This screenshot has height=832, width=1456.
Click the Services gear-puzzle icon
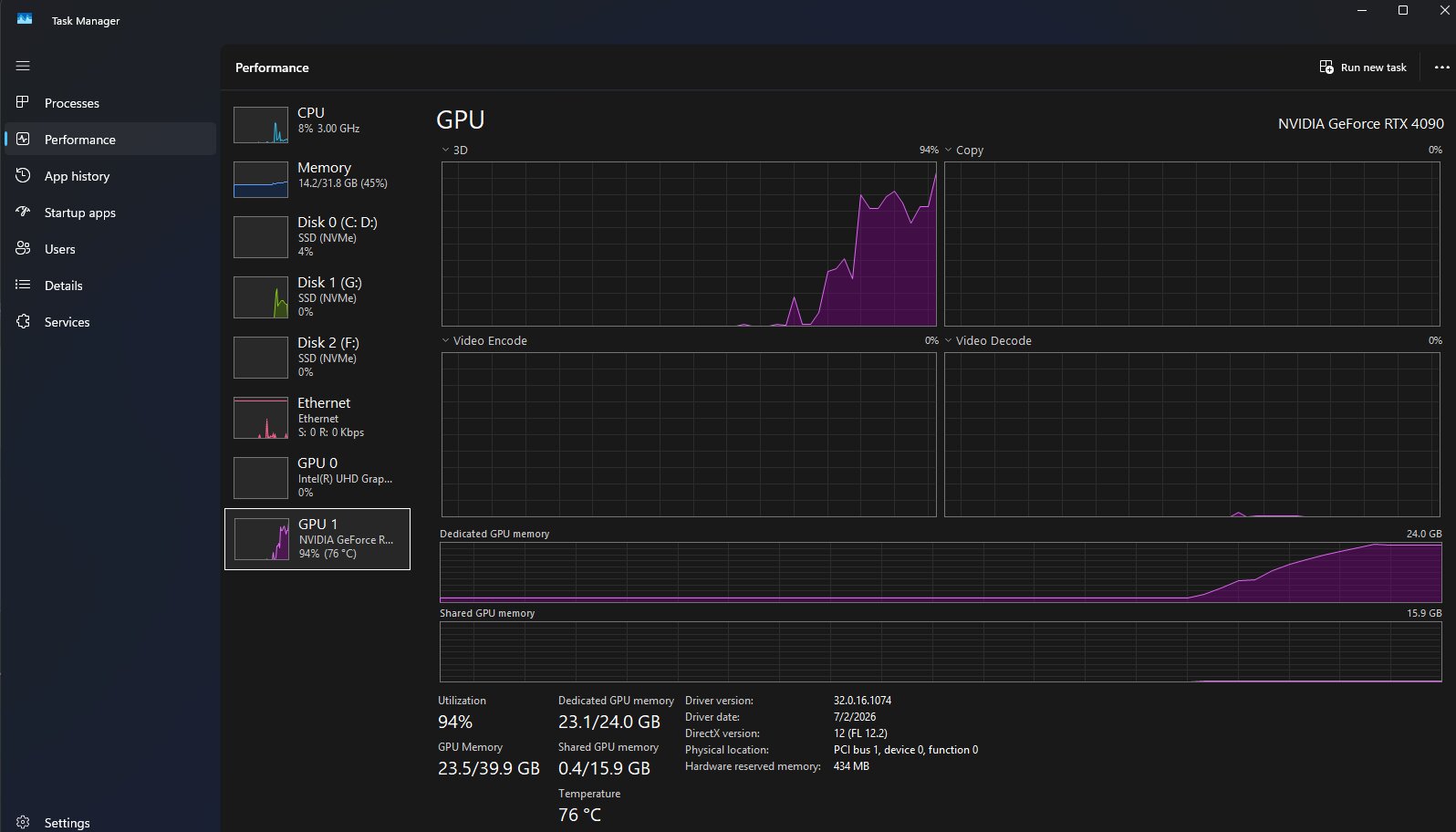point(23,321)
